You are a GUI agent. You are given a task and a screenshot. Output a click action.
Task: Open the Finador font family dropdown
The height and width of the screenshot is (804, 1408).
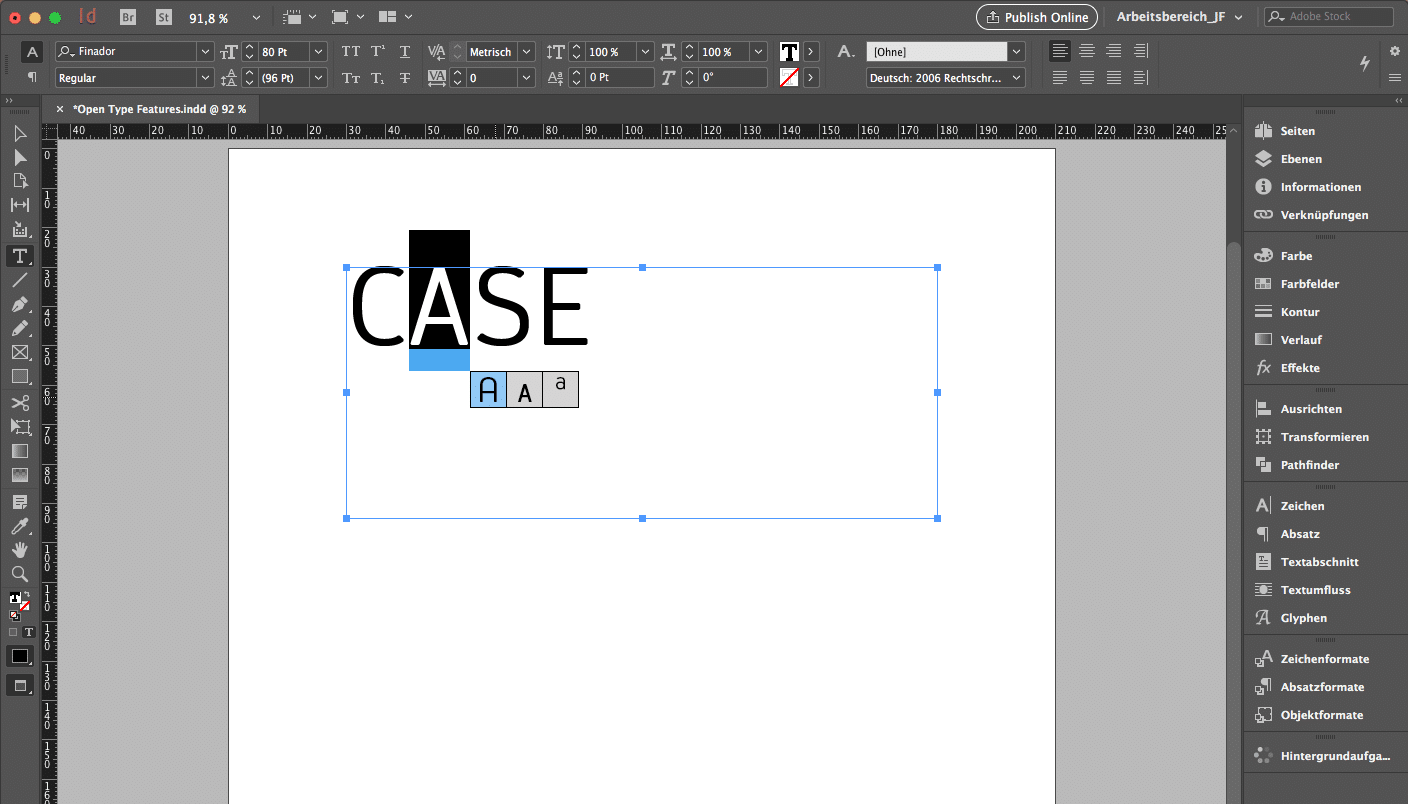pos(205,52)
